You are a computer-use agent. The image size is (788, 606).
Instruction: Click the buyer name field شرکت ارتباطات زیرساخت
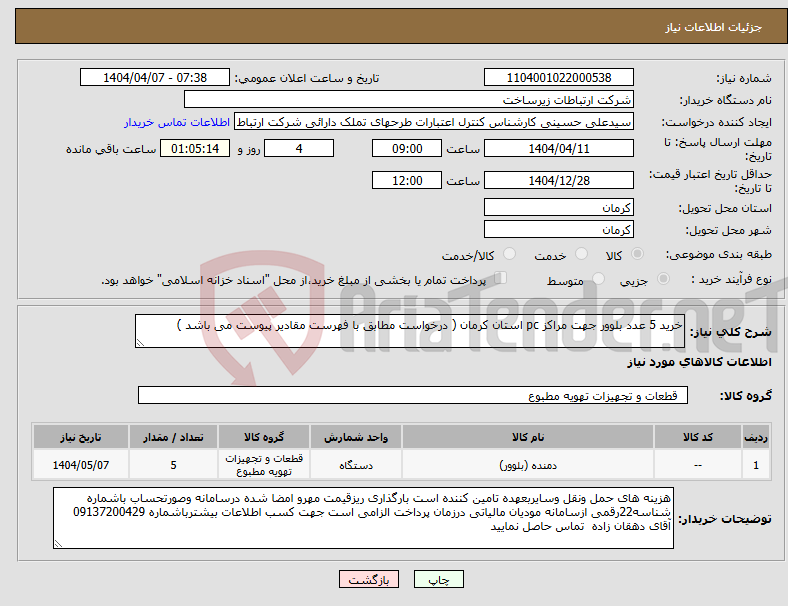(409, 99)
